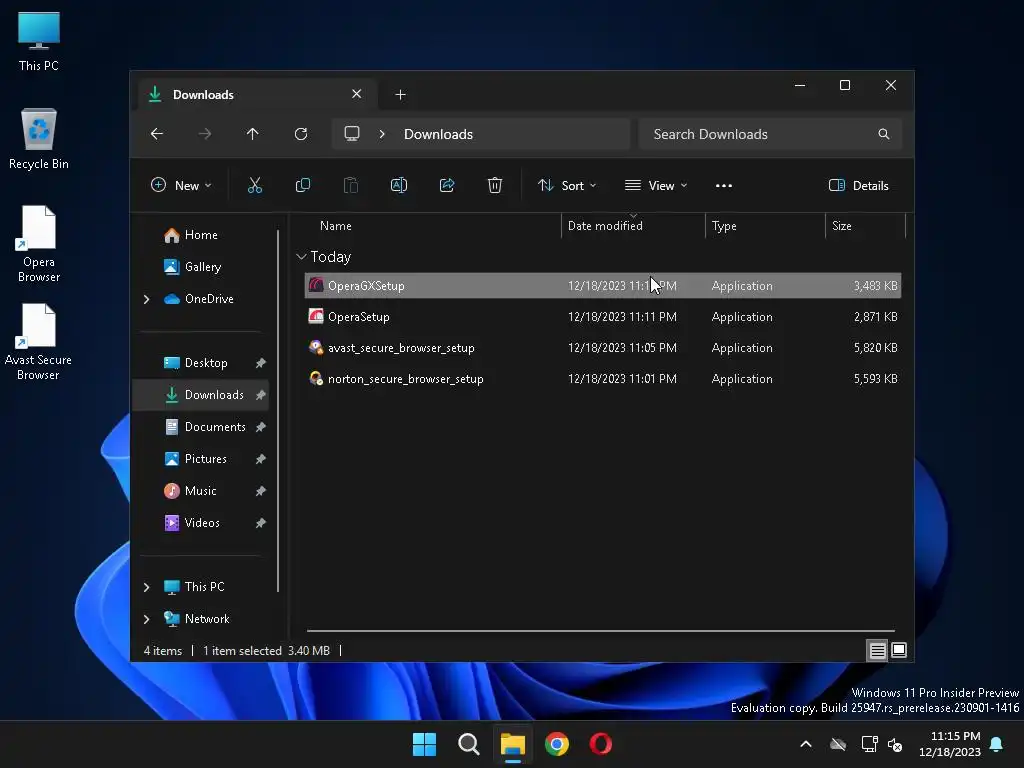Expand the OneDrive tree node
This screenshot has height=768, width=1024.
tap(146, 299)
